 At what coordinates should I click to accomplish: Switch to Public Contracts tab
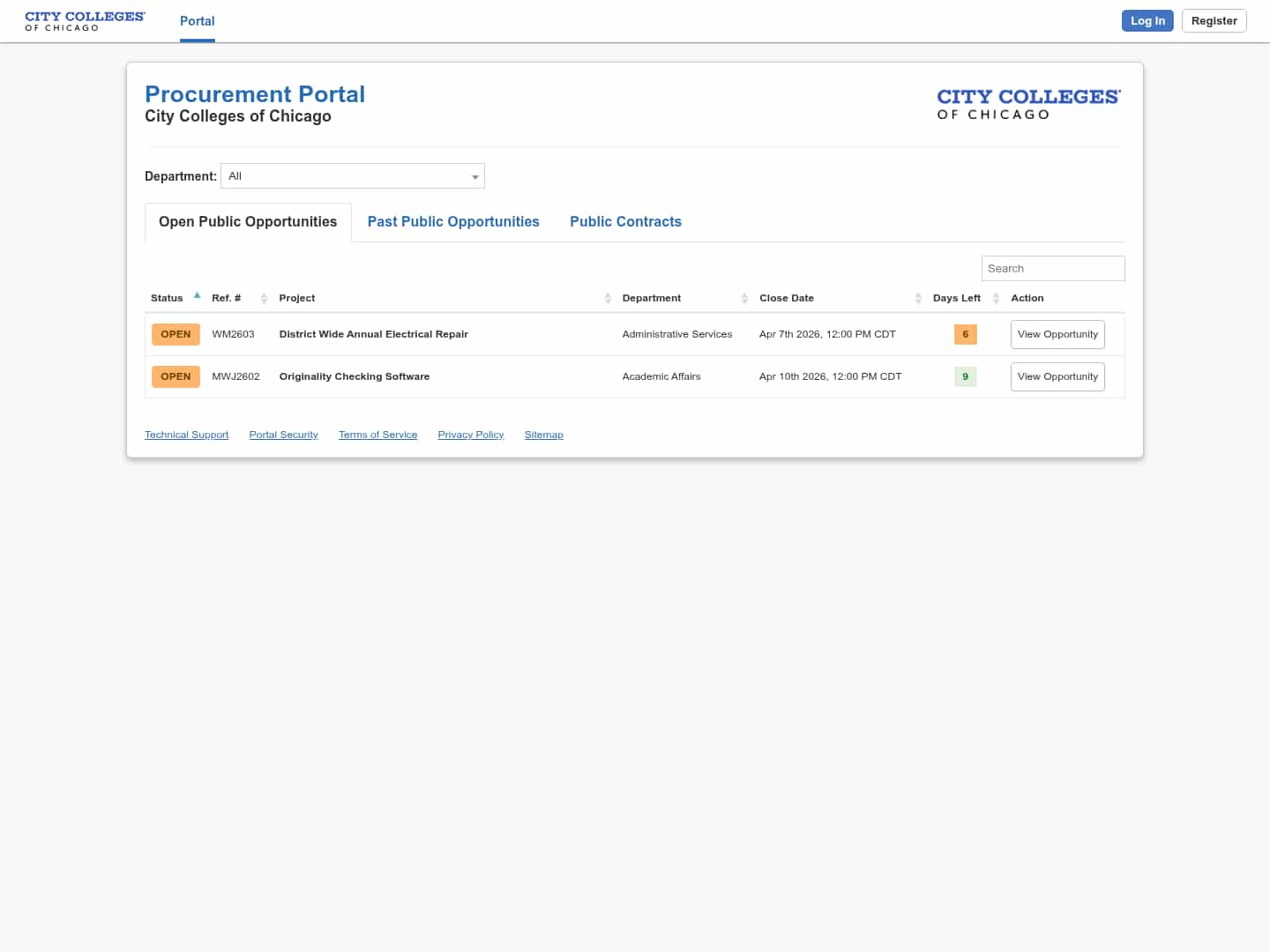(625, 221)
